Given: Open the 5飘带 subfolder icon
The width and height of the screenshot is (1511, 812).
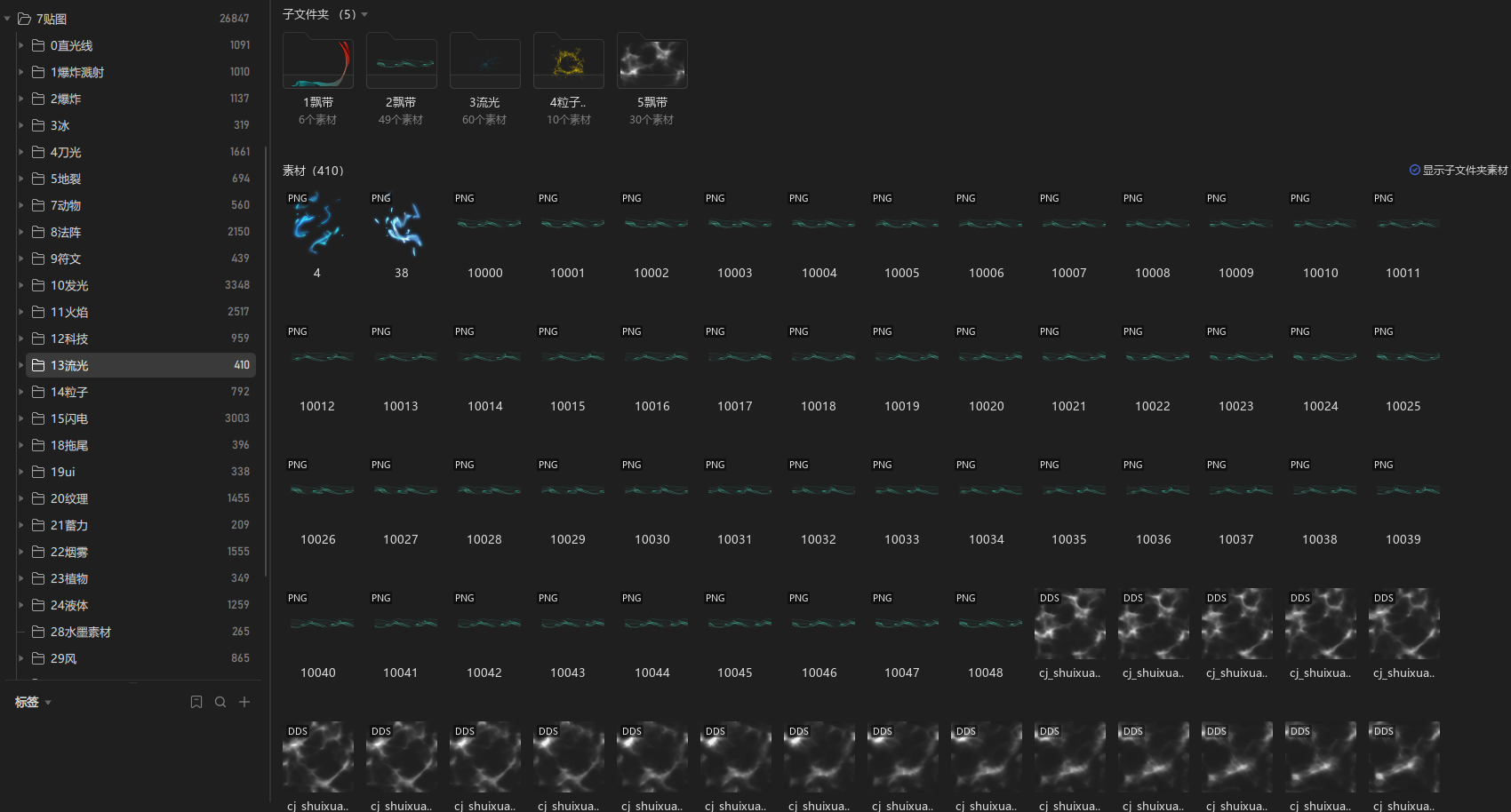Looking at the screenshot, I should pos(652,62).
